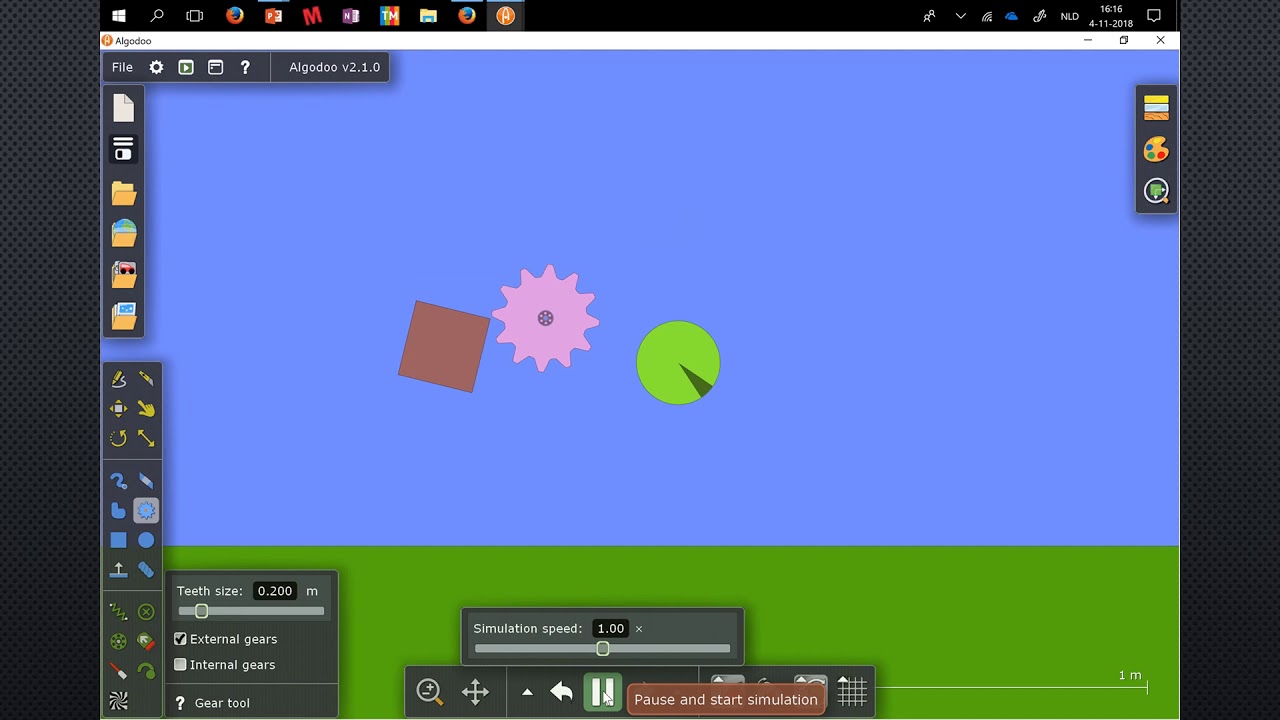The image size is (1280, 720).
Task: Select the Rotate tool
Action: click(118, 438)
